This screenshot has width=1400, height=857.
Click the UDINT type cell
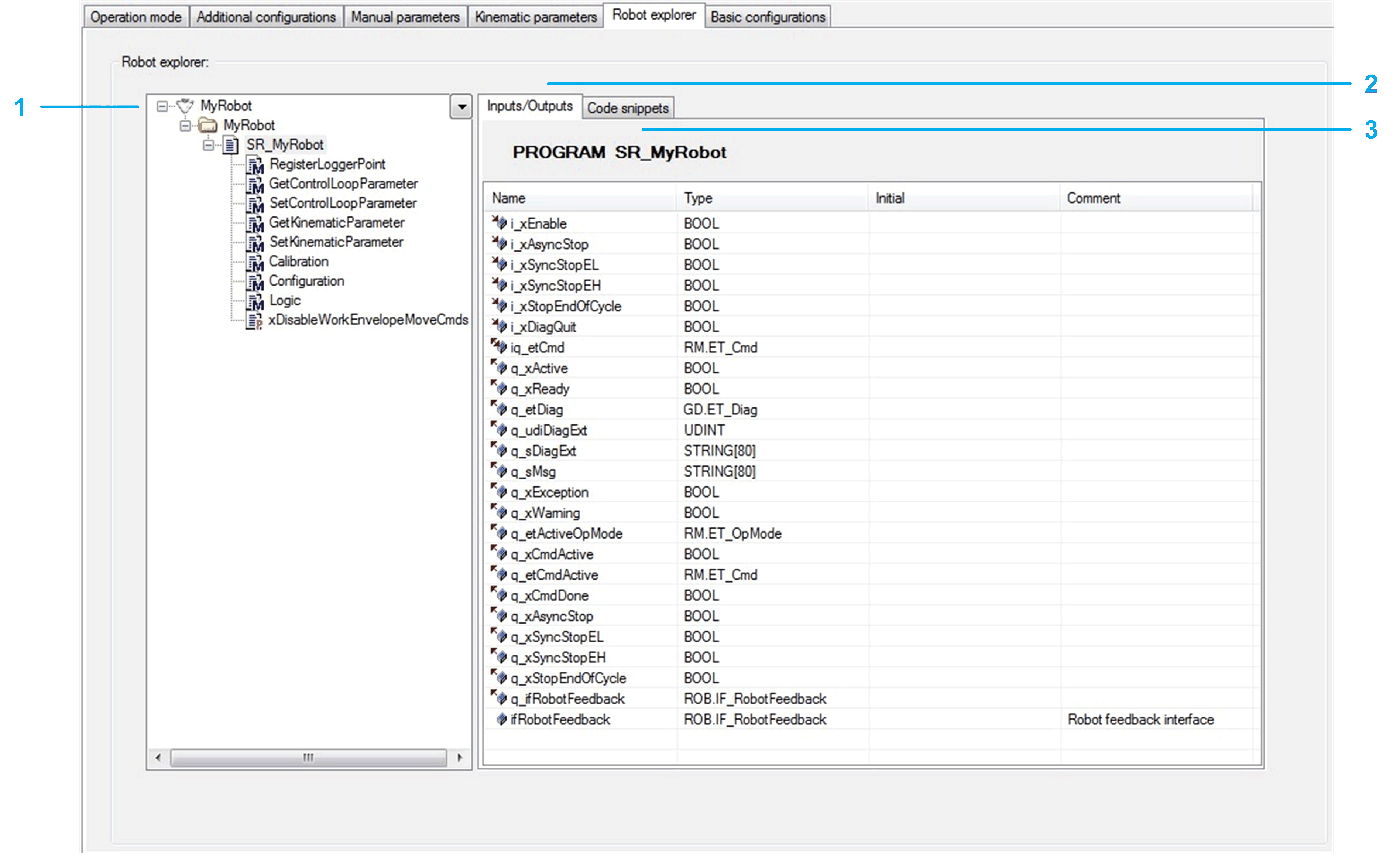(704, 430)
